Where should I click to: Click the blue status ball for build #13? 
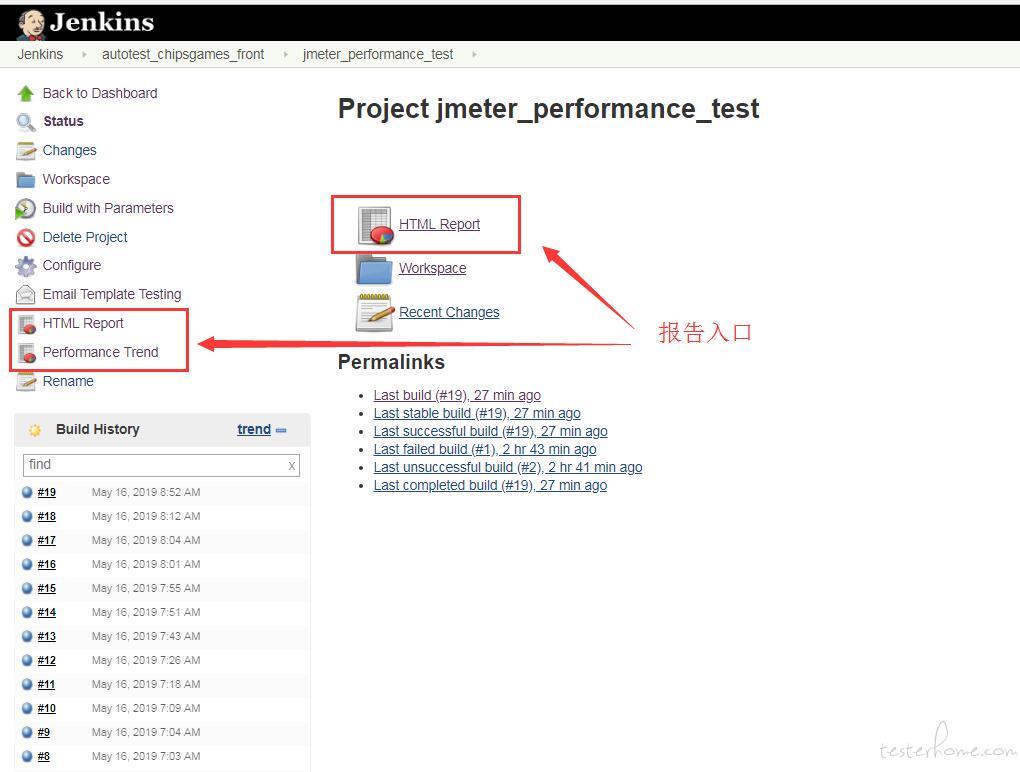27,637
